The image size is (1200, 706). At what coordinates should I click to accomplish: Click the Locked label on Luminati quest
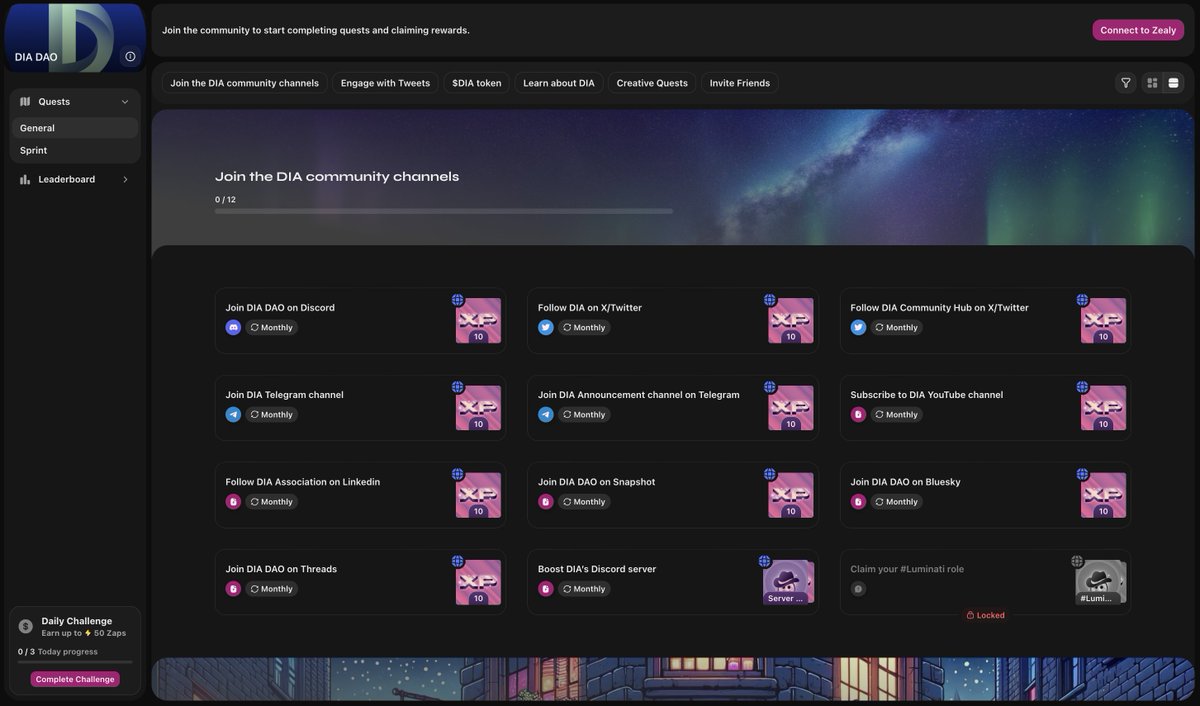pos(986,615)
